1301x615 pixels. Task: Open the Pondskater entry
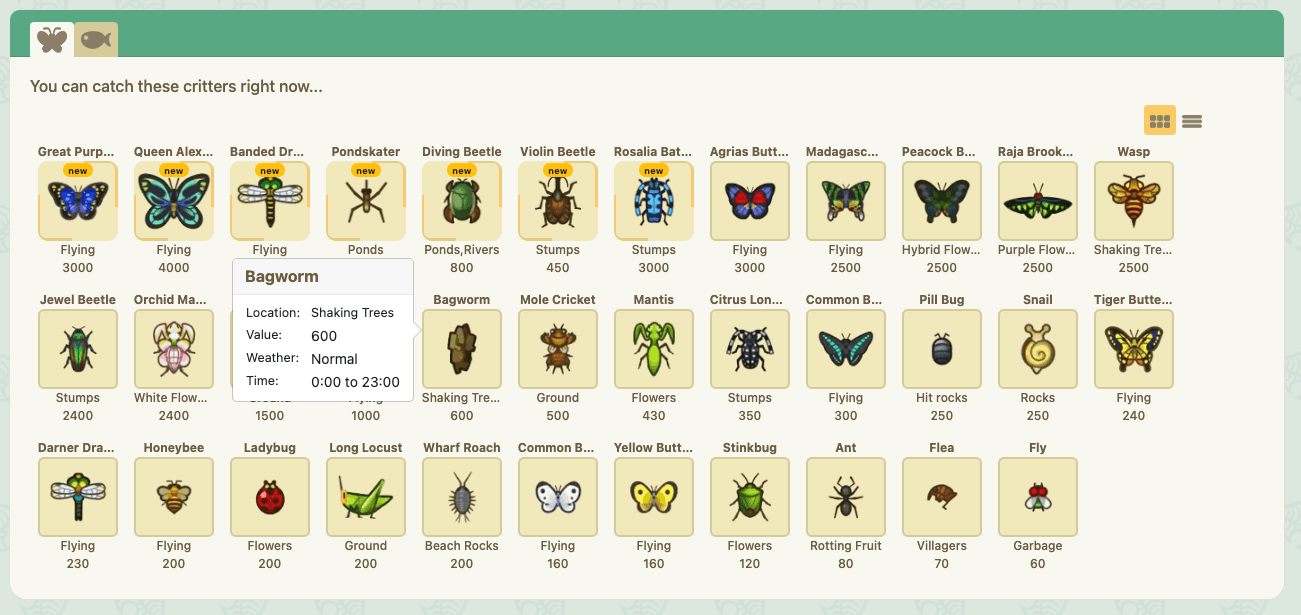365,200
